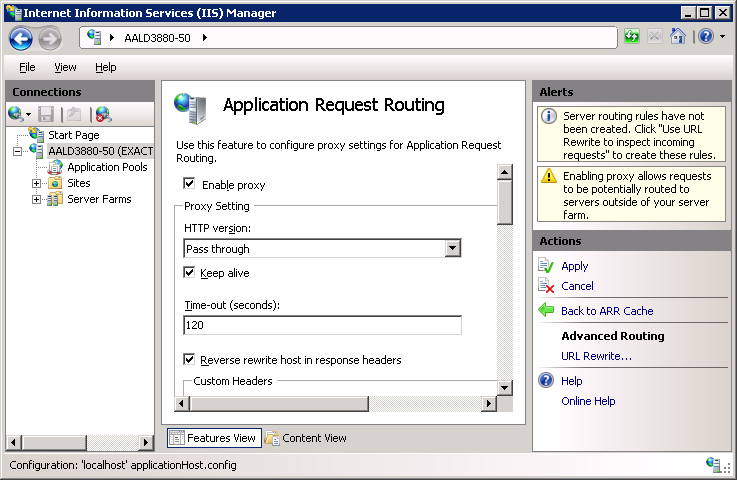Open the Help menu

pos(105,67)
